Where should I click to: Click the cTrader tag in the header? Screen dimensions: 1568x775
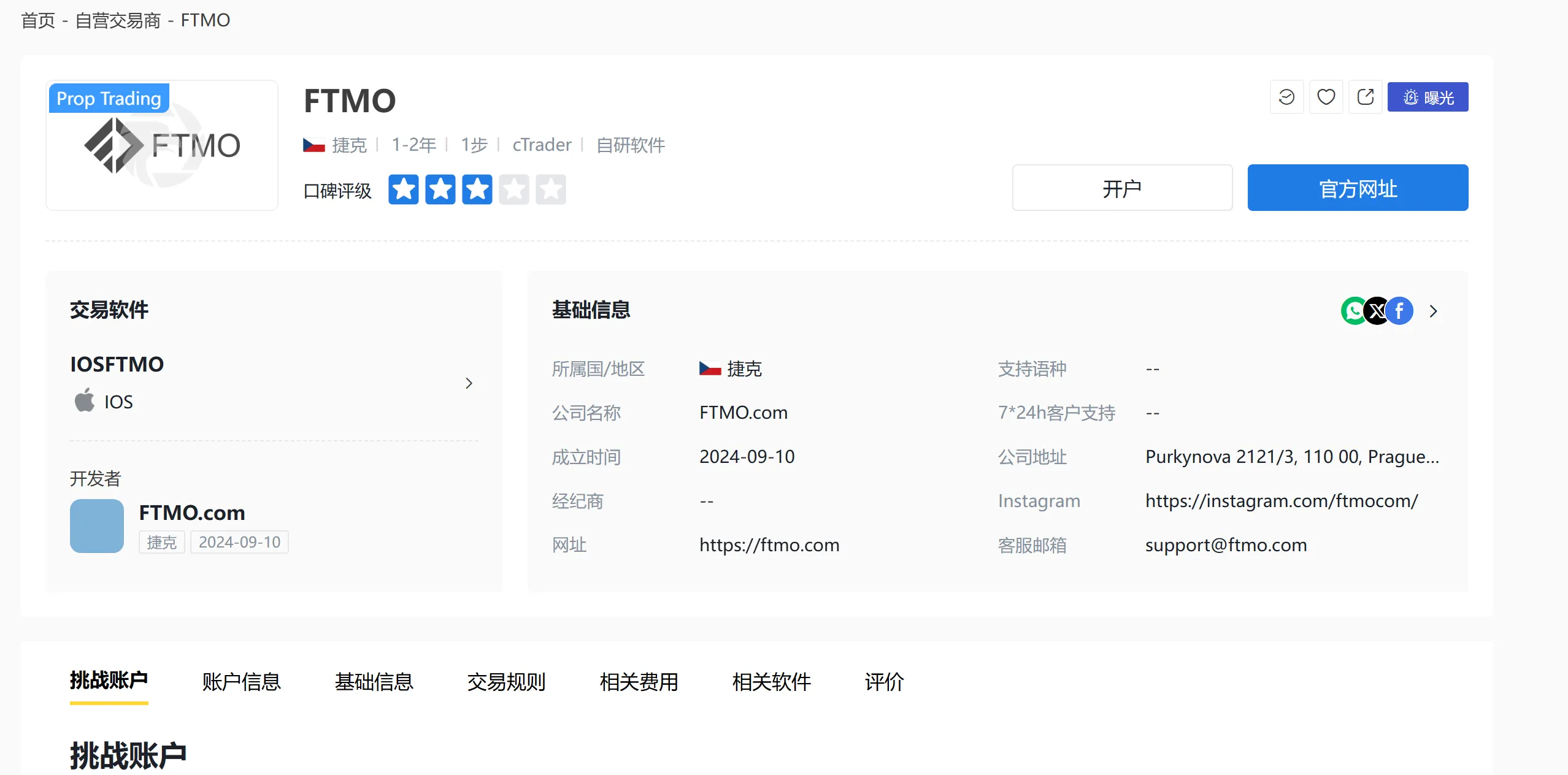click(x=542, y=145)
